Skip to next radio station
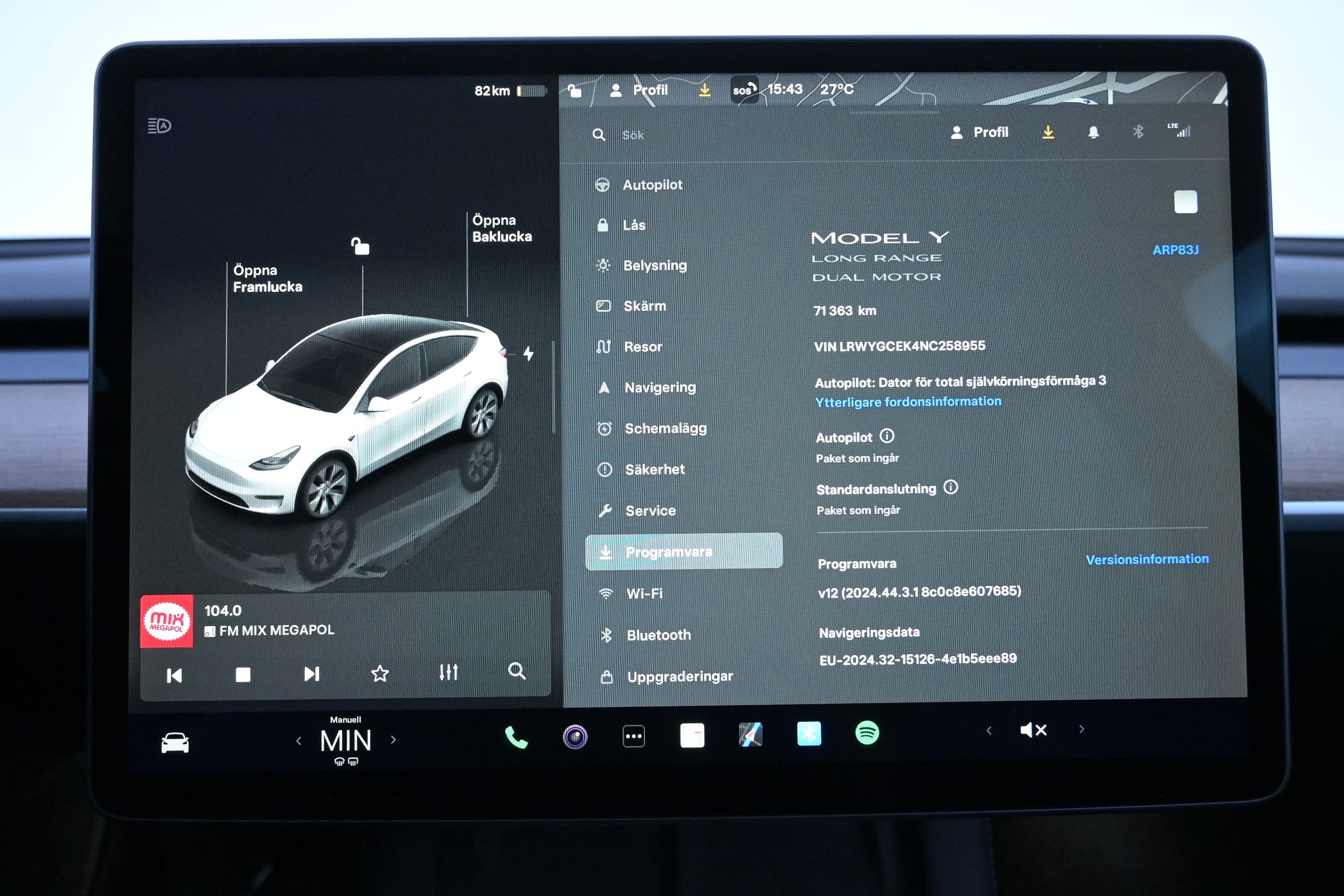This screenshot has height=896, width=1344. pos(311,675)
